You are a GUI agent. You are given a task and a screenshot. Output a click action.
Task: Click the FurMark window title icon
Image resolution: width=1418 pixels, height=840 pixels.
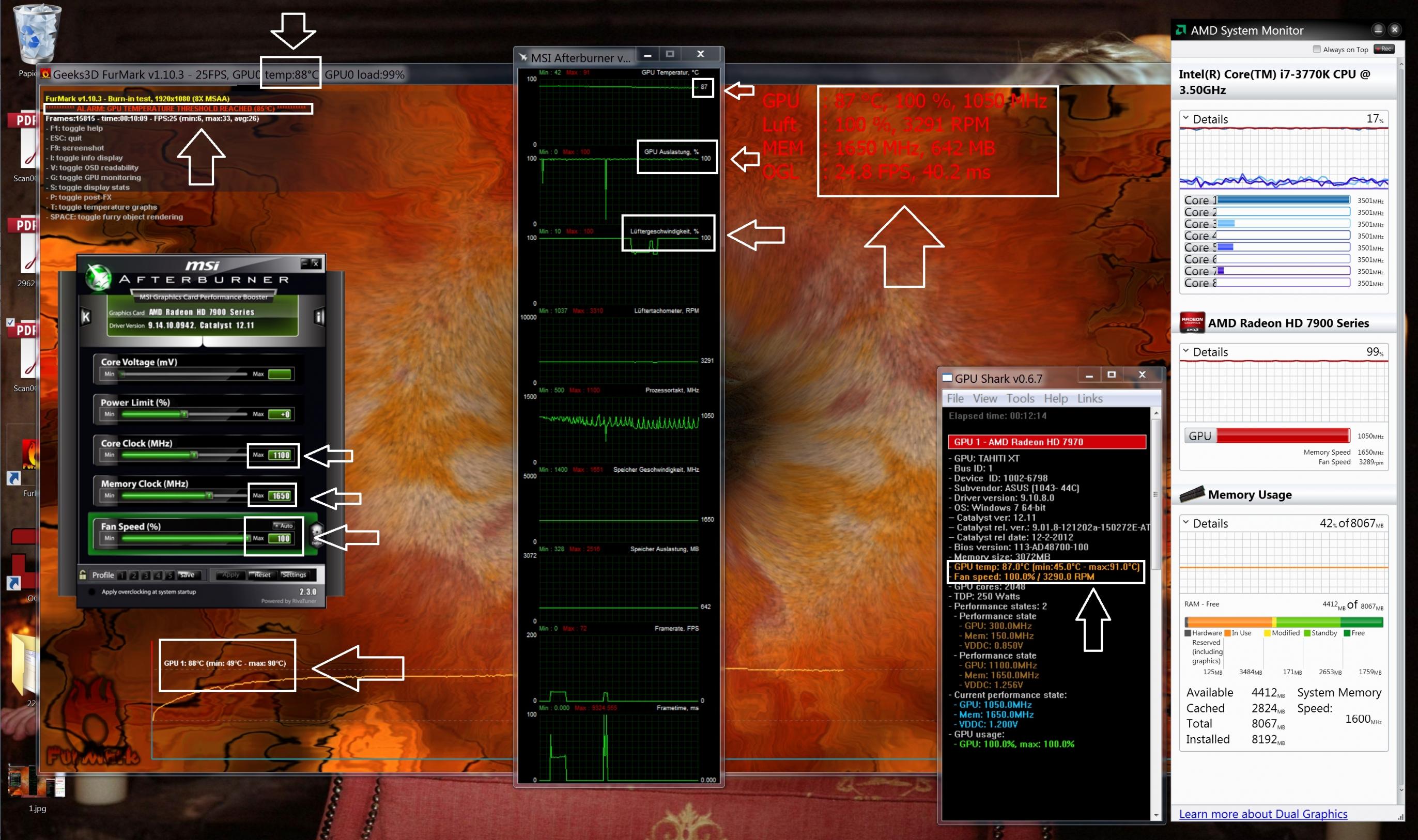[x=45, y=74]
